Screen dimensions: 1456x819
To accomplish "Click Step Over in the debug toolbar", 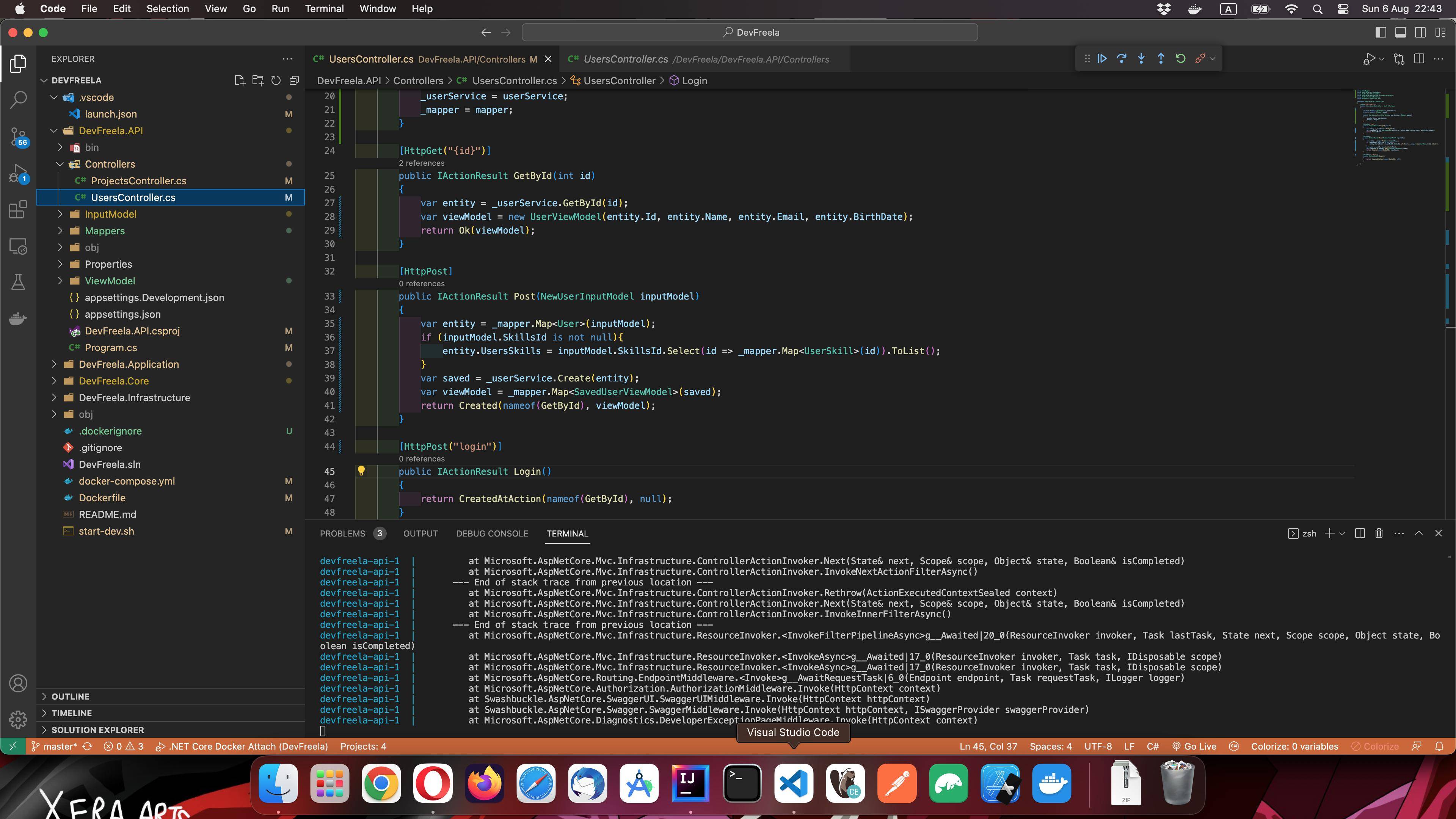I will point(1122,58).
